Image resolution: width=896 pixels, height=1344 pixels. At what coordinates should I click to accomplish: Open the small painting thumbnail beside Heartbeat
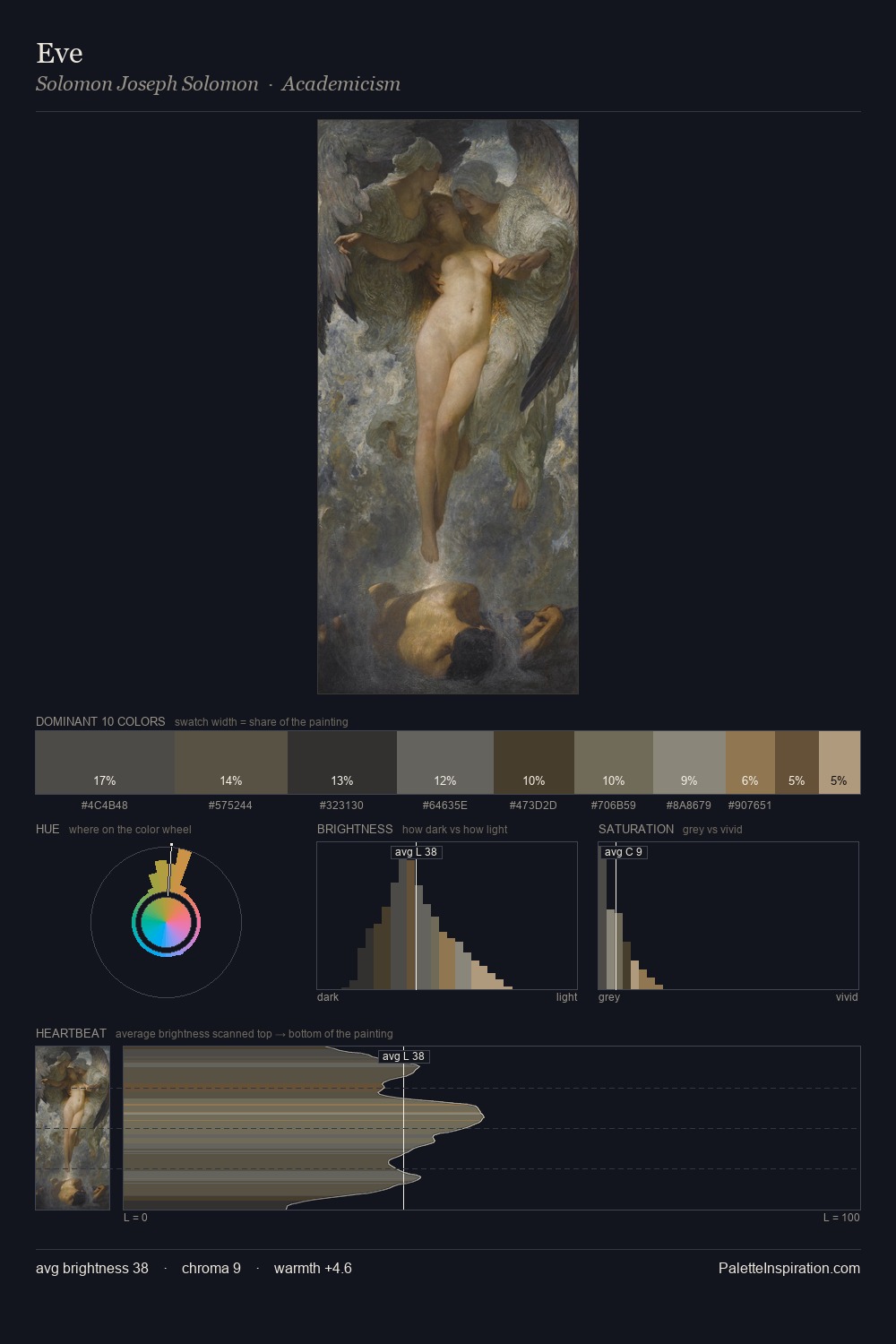point(73,1128)
